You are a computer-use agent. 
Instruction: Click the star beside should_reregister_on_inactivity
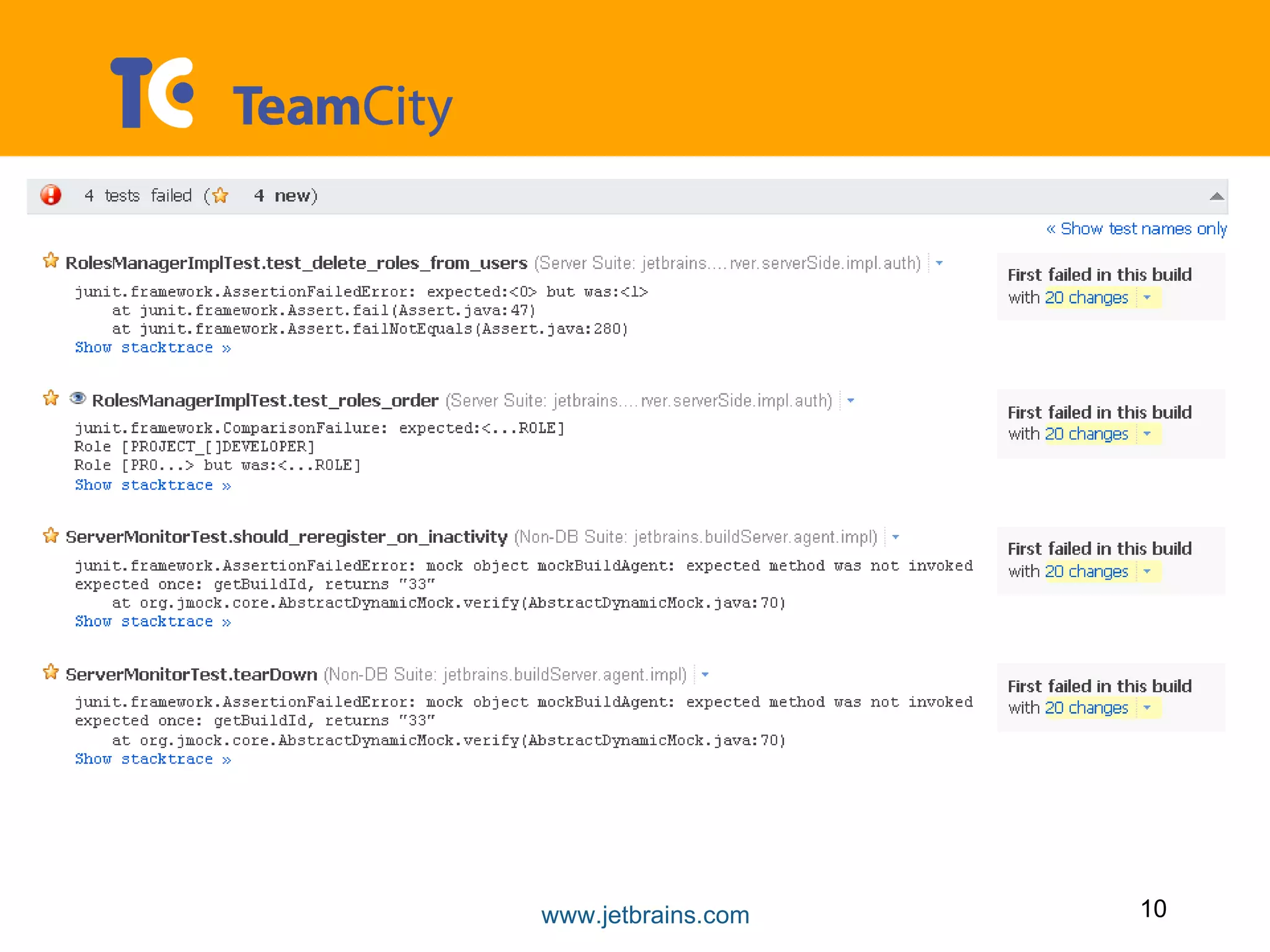point(51,535)
